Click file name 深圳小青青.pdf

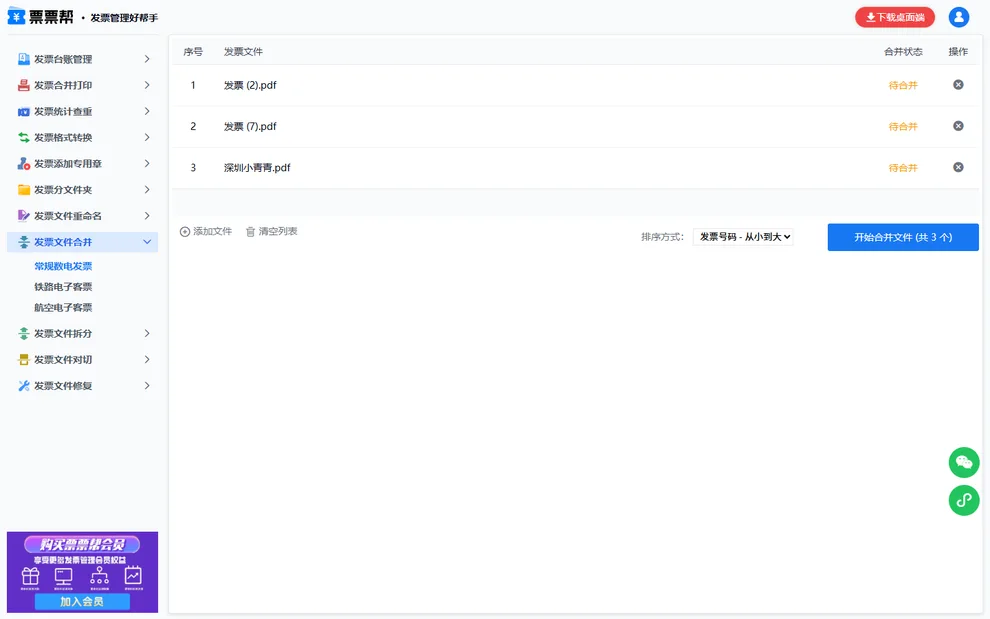pyautogui.click(x=257, y=168)
